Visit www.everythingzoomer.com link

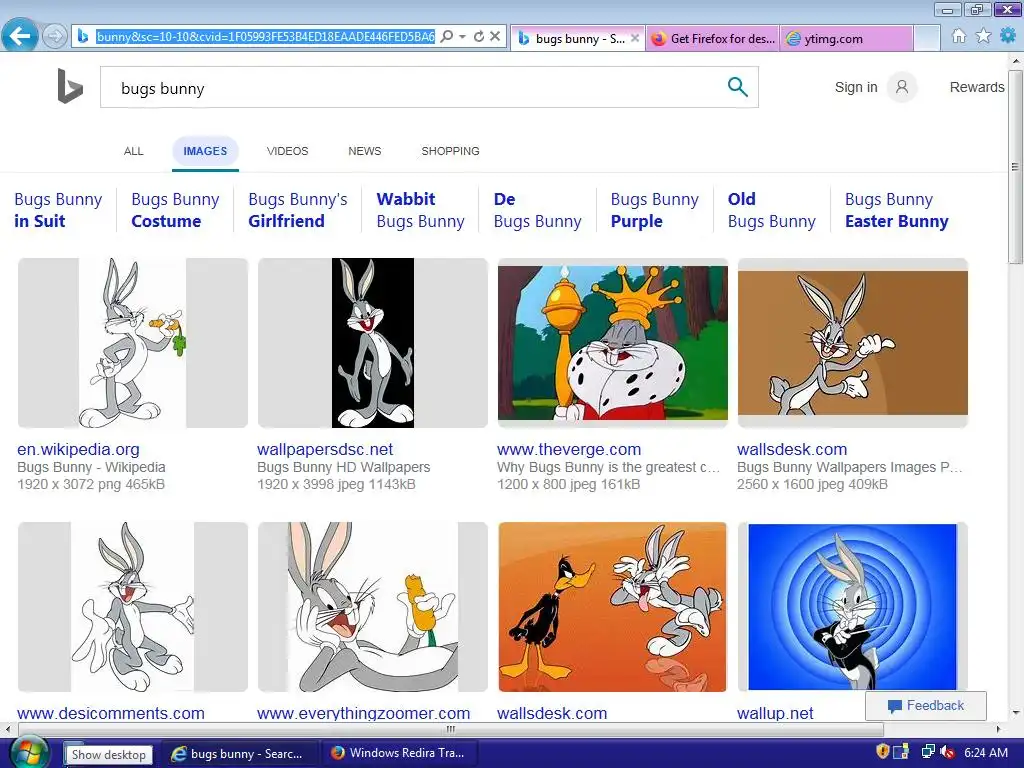[x=363, y=713]
